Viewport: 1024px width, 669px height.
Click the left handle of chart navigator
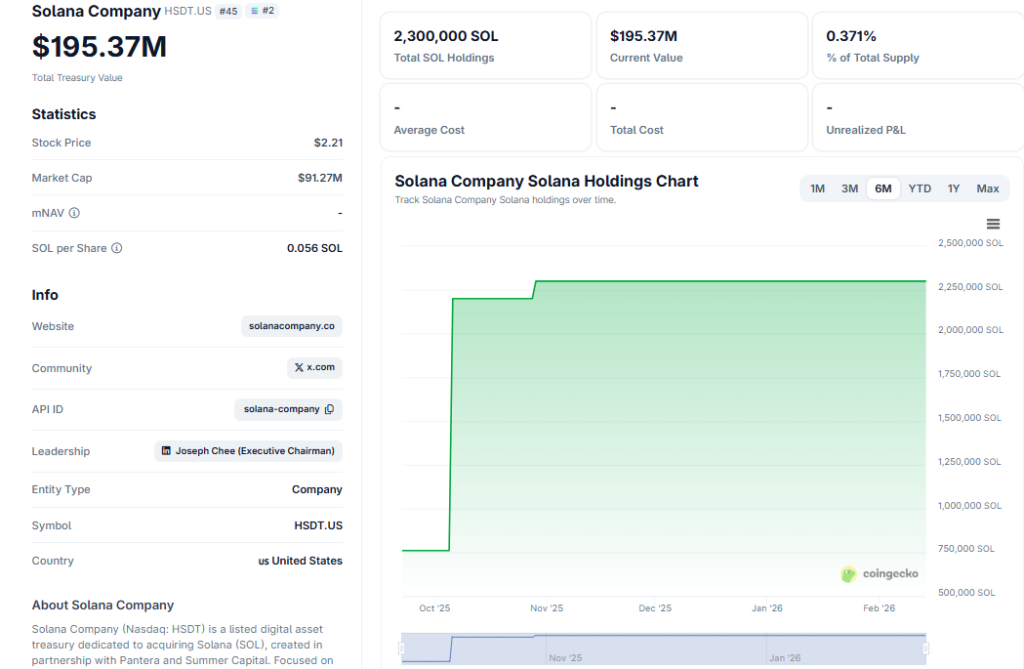402,649
